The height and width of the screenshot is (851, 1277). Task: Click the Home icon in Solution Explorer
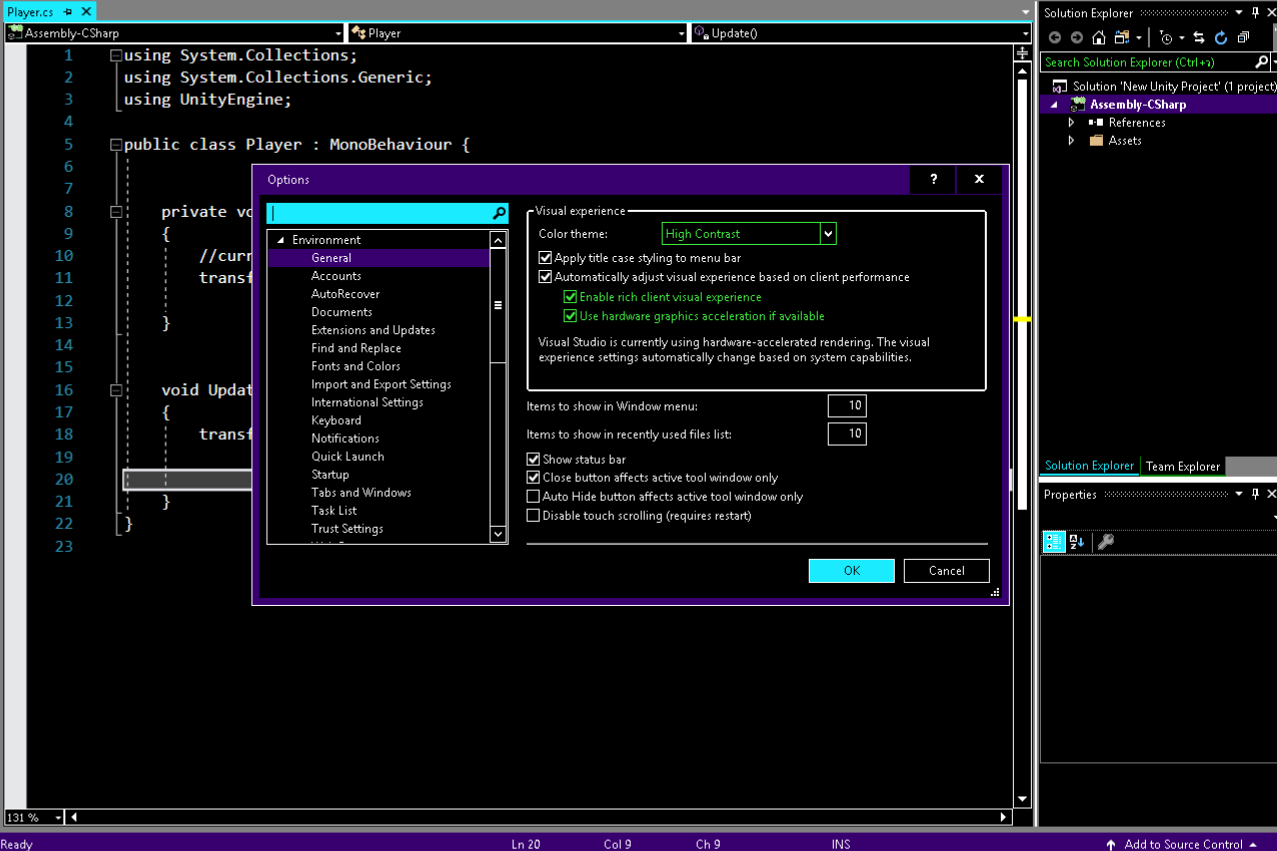point(1099,38)
